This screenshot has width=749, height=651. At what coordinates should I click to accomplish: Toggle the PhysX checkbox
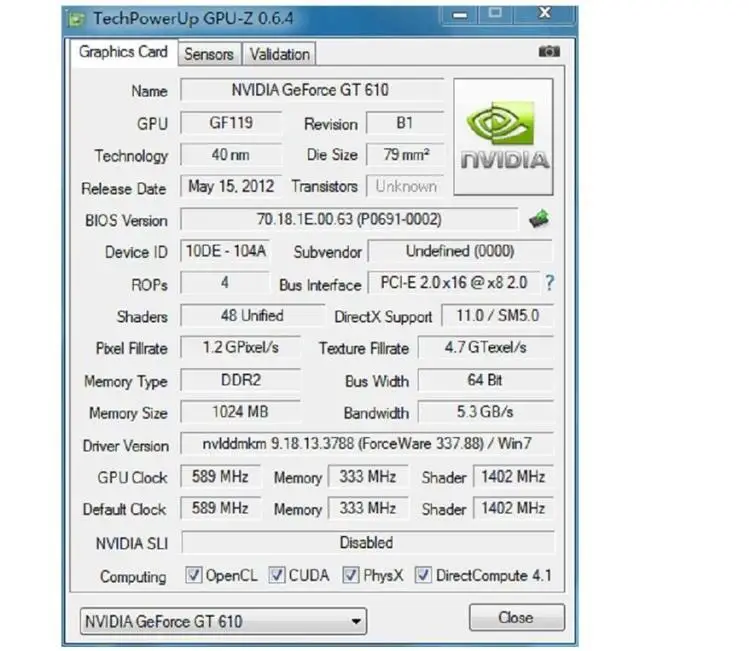pyautogui.click(x=351, y=575)
